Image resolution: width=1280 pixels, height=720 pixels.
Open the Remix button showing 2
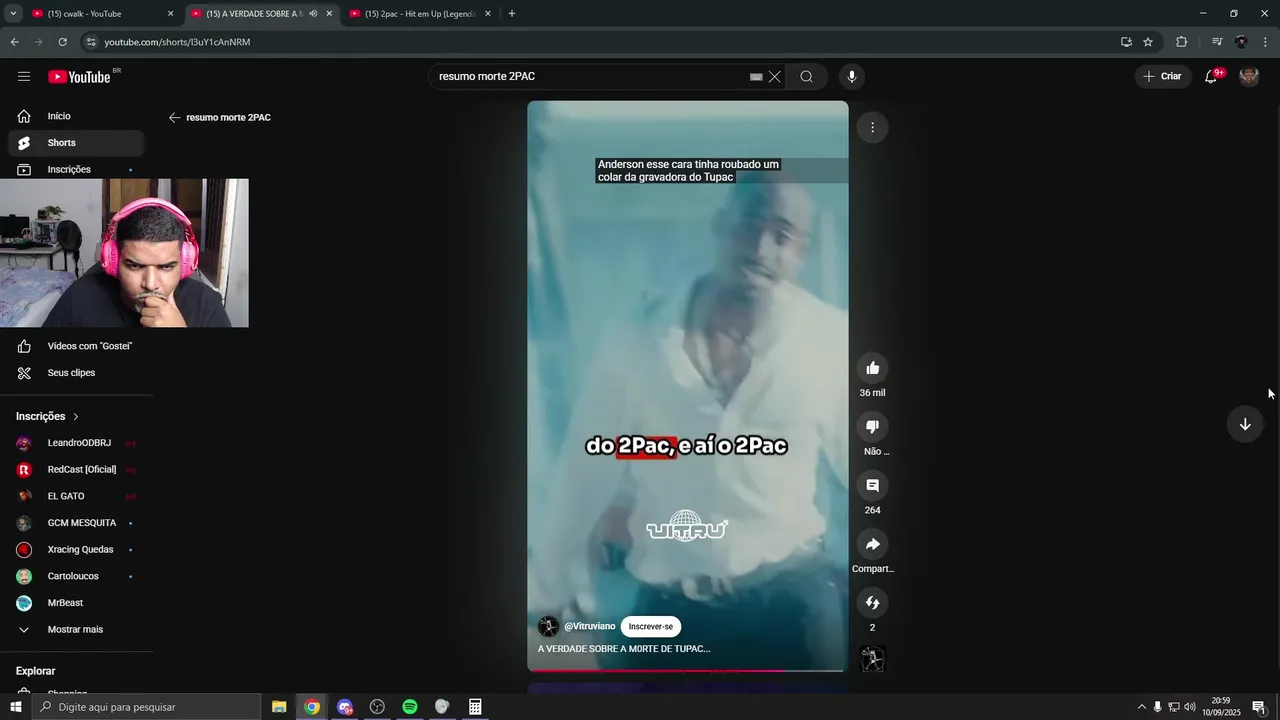(x=872, y=603)
